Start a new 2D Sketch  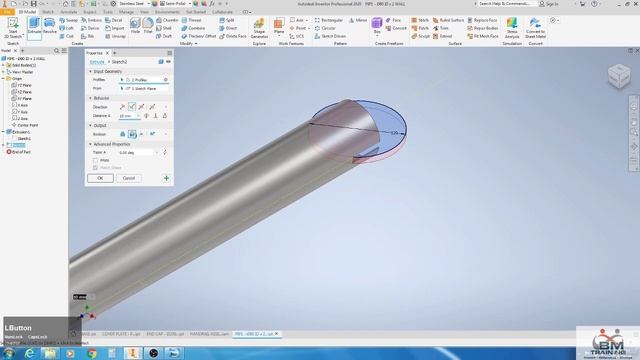(x=13, y=28)
